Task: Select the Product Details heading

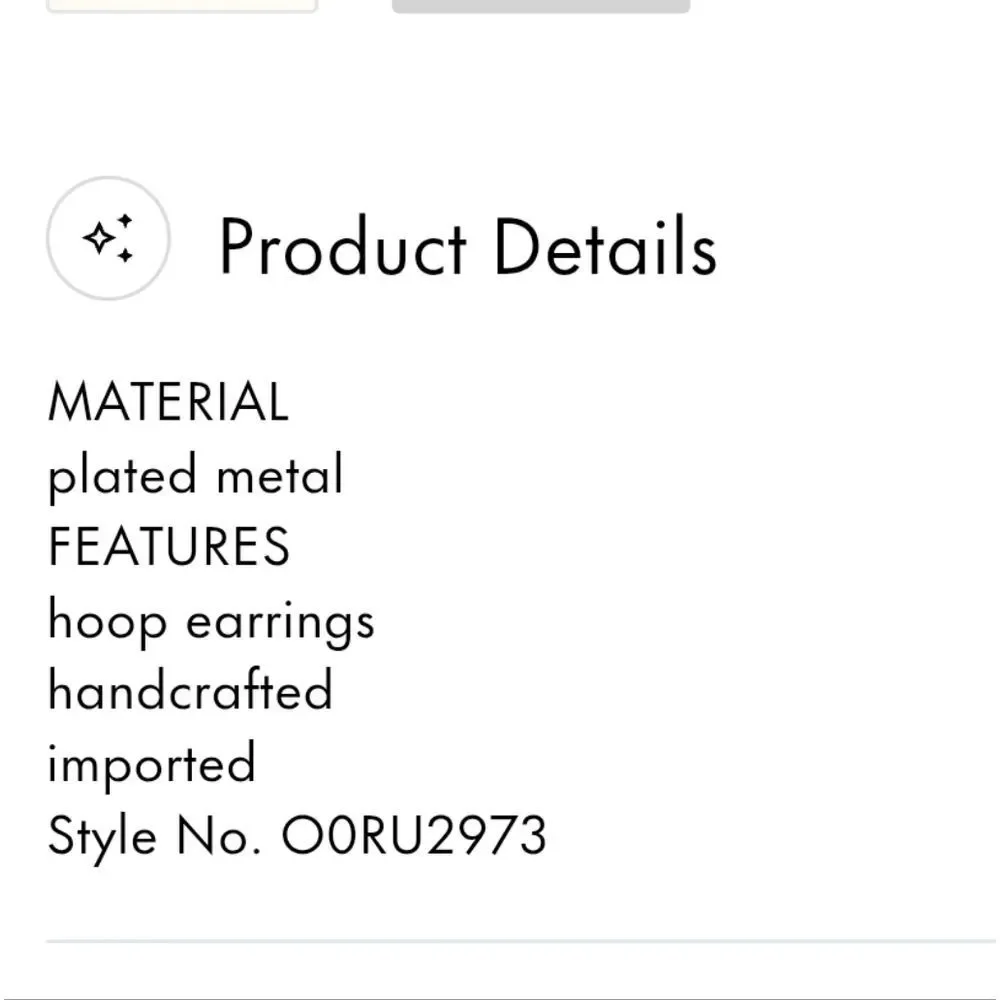Action: point(469,246)
